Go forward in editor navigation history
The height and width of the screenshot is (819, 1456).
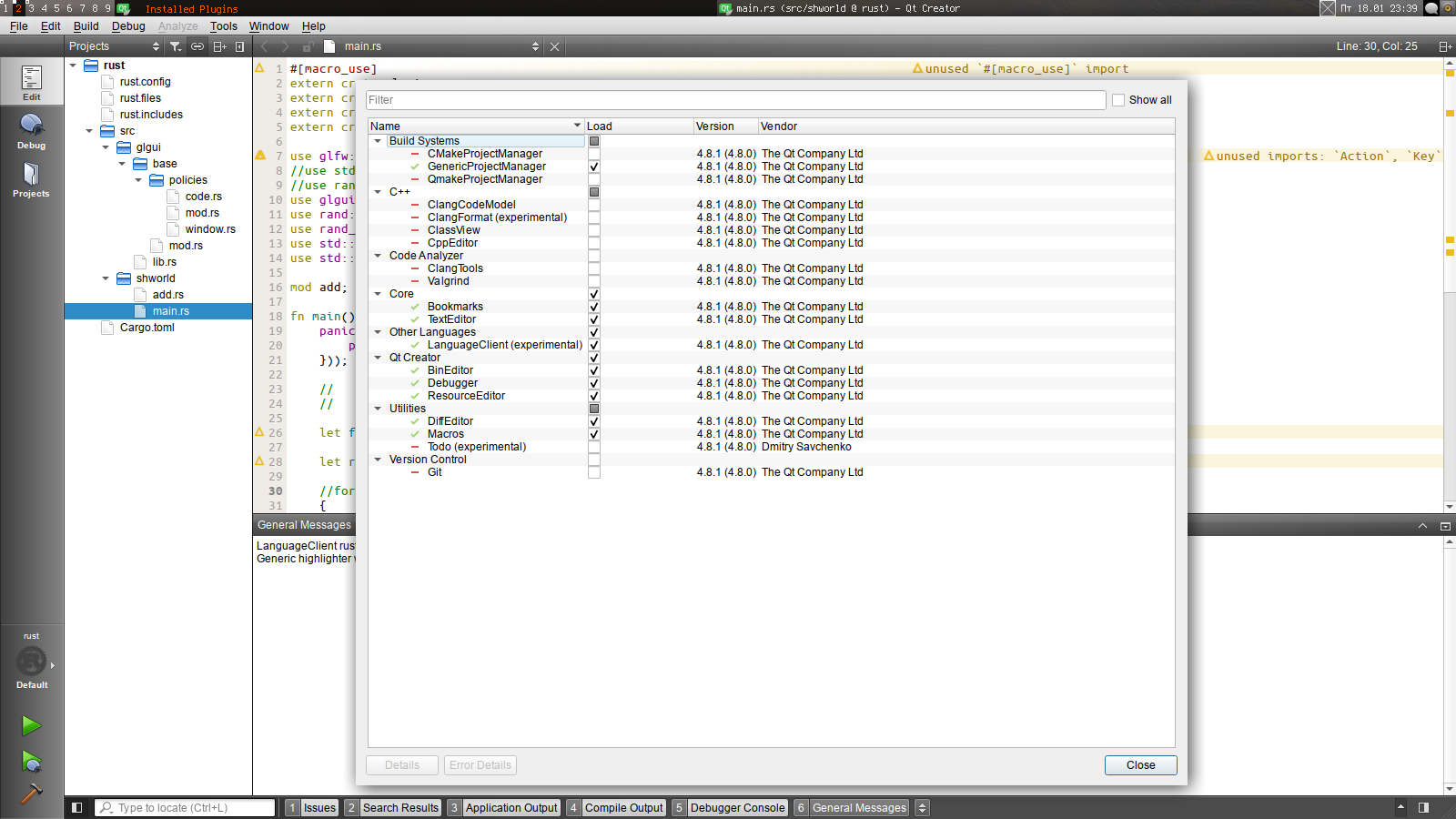[x=286, y=46]
